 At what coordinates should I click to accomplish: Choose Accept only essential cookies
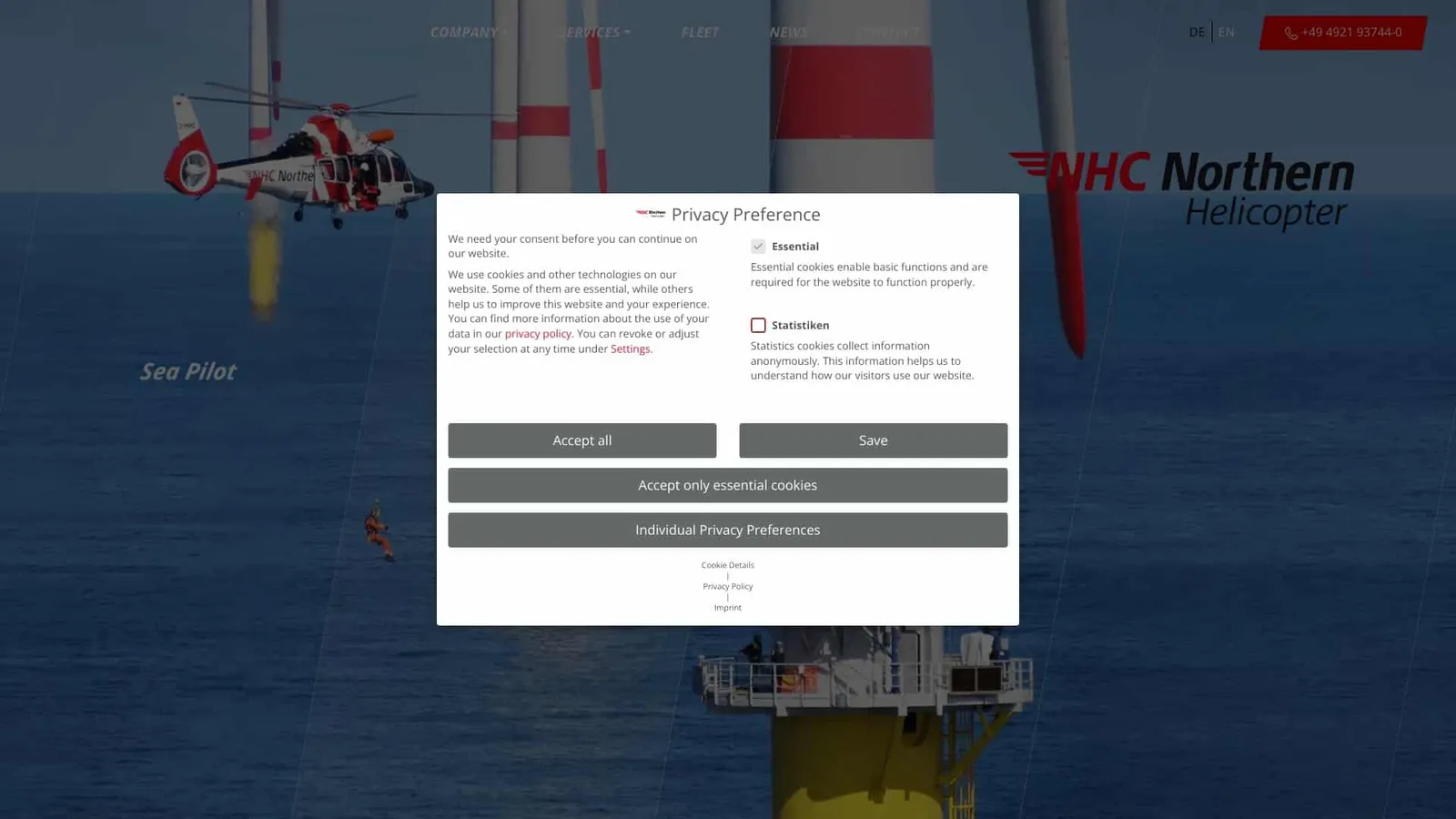tap(728, 485)
